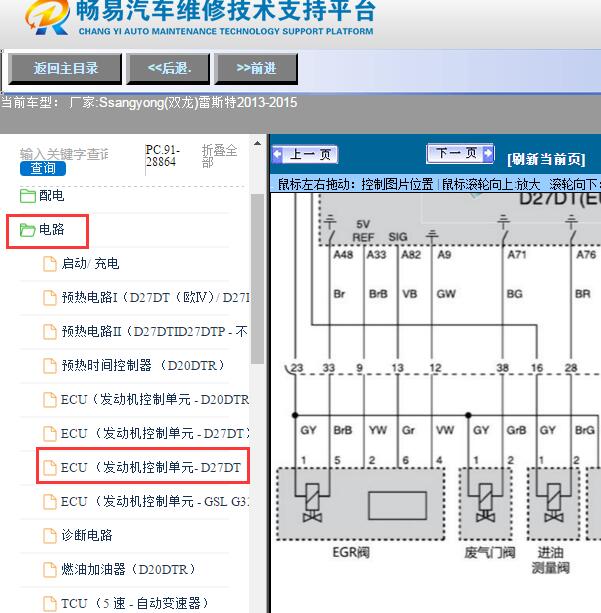Image resolution: width=601 pixels, height=613 pixels.
Task: Click the page icon beside TCU 5速
Action: [50, 604]
